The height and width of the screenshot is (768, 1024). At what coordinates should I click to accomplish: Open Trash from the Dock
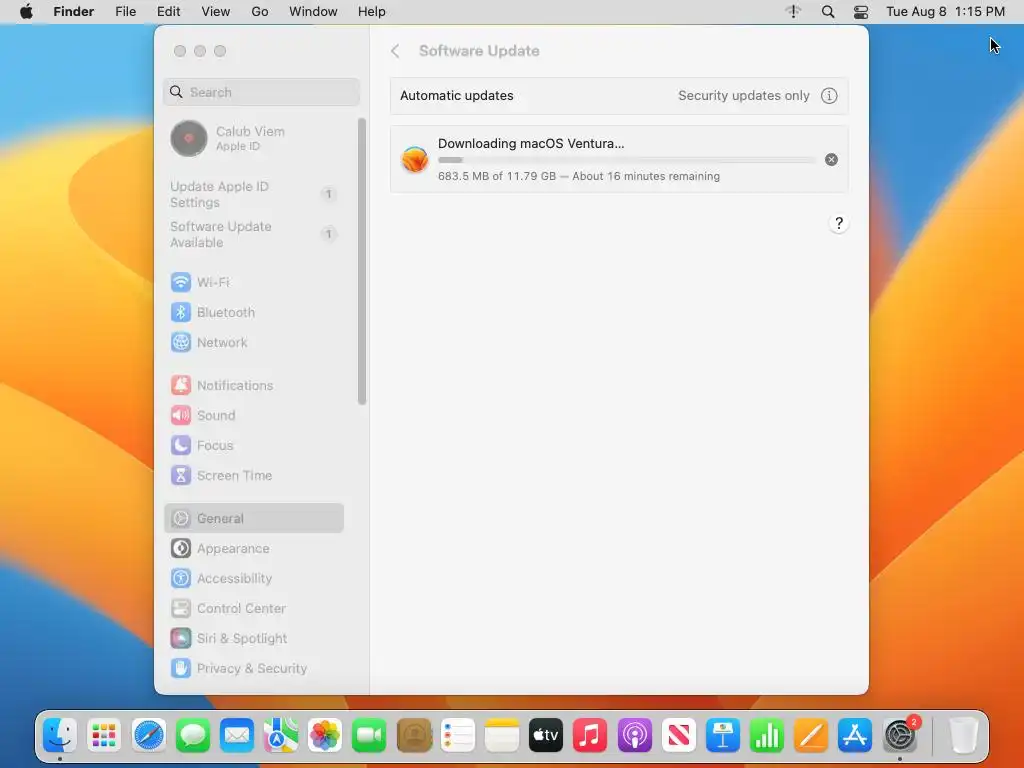click(x=963, y=736)
